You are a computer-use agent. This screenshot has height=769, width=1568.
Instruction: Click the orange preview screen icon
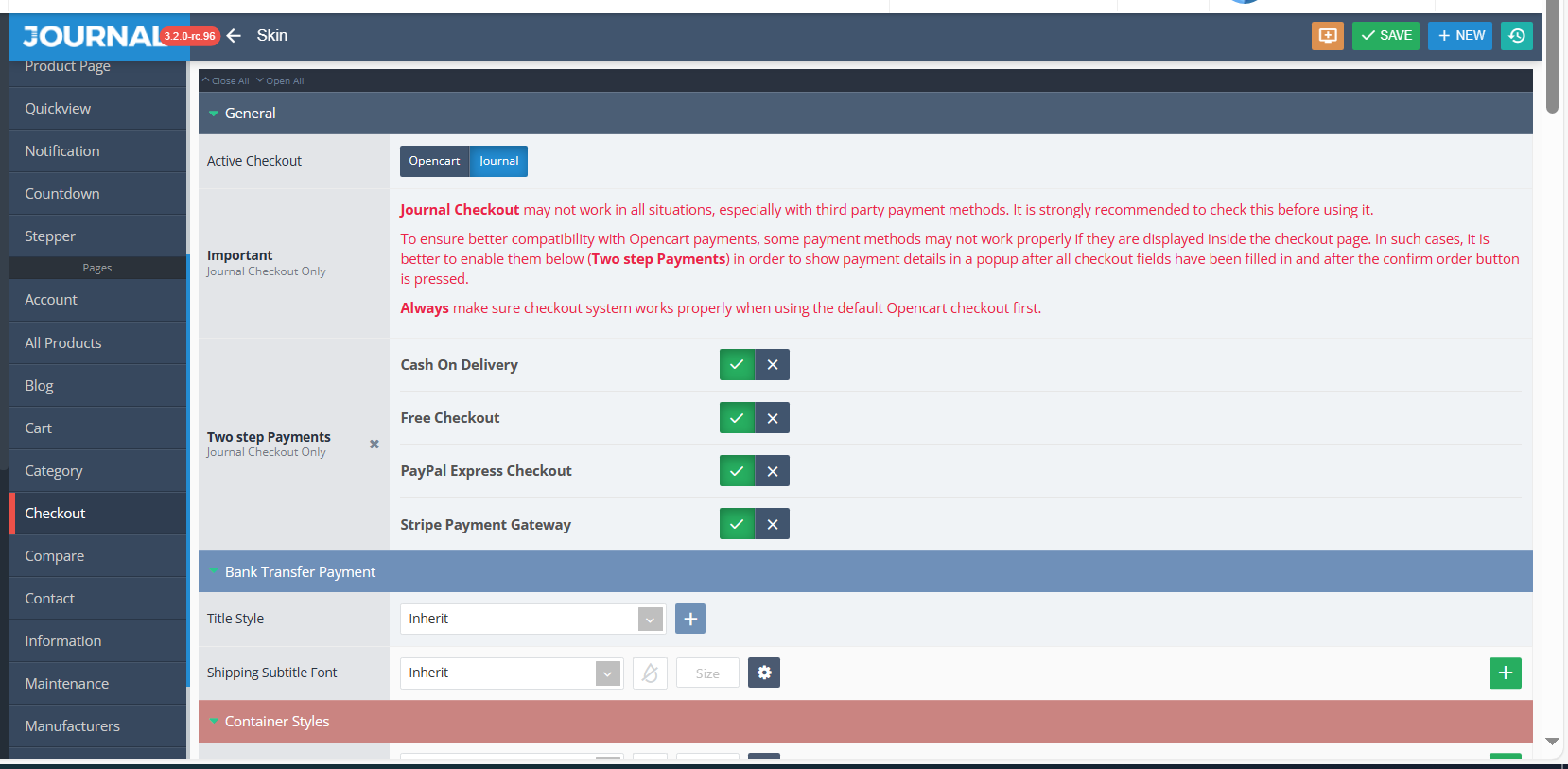(1328, 36)
